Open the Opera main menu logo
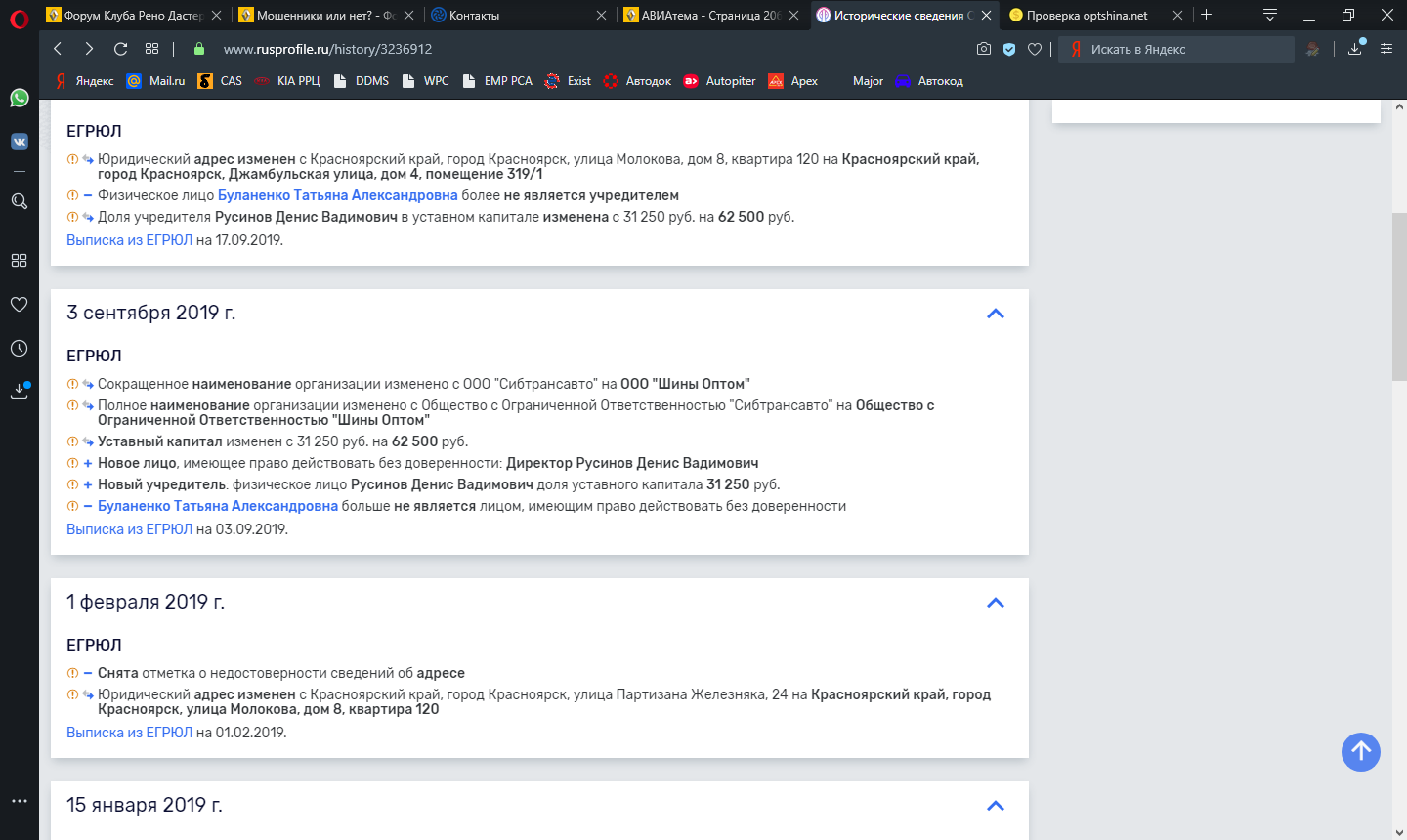The image size is (1407, 840). tap(19, 20)
